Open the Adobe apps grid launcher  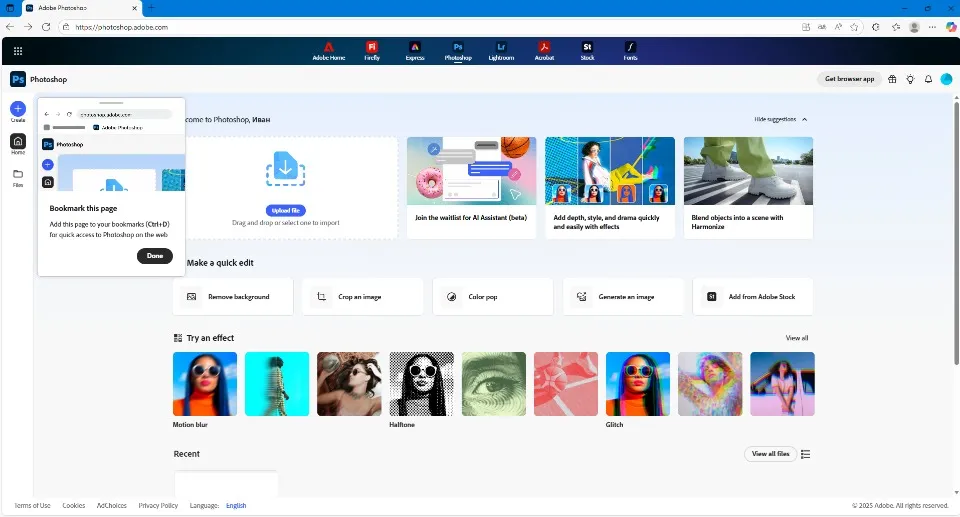18,51
